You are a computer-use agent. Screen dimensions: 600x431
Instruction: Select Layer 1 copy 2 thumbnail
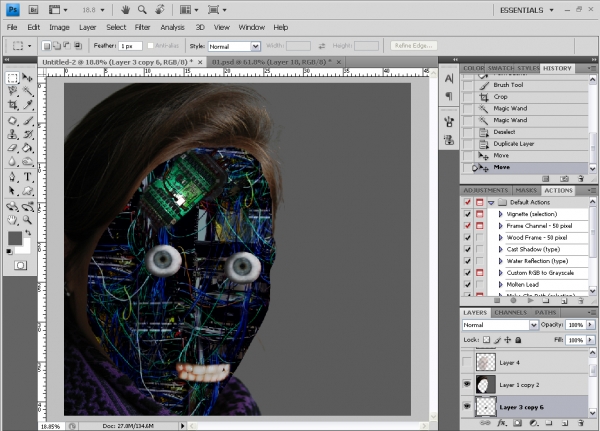[x=486, y=384]
